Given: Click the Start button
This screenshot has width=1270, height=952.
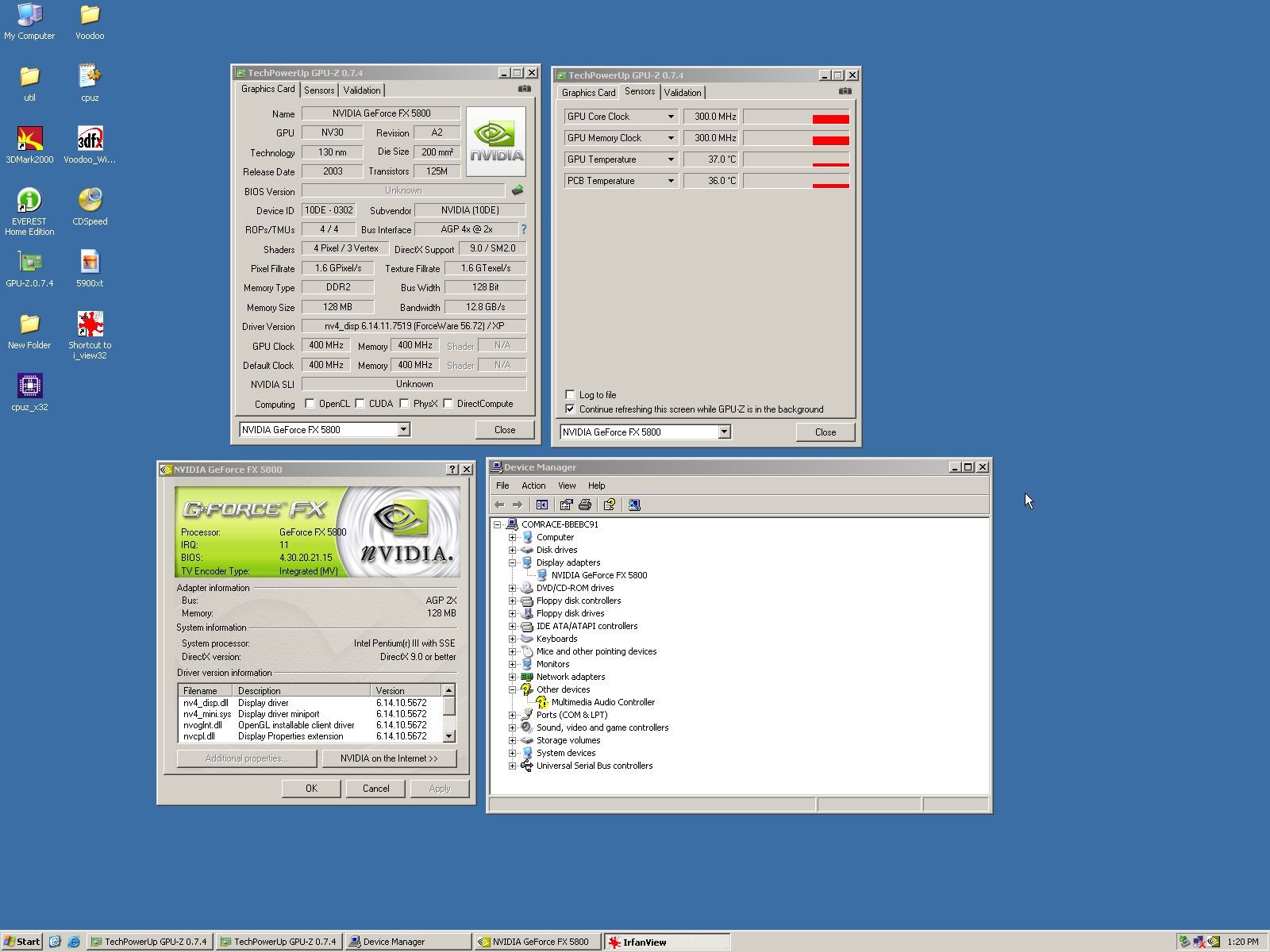Looking at the screenshot, I should point(21,942).
